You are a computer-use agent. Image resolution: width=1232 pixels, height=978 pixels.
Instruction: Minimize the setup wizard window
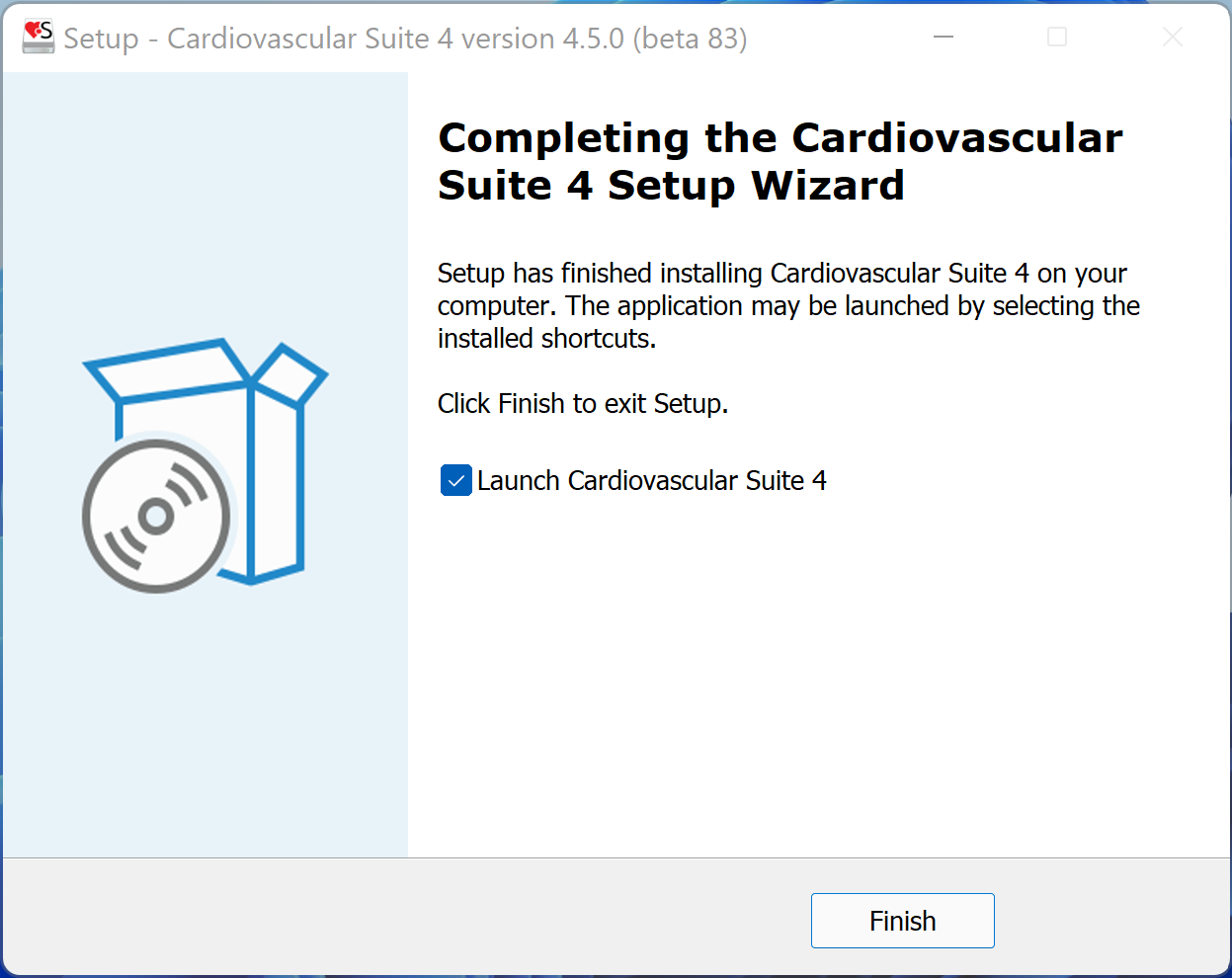click(x=944, y=38)
